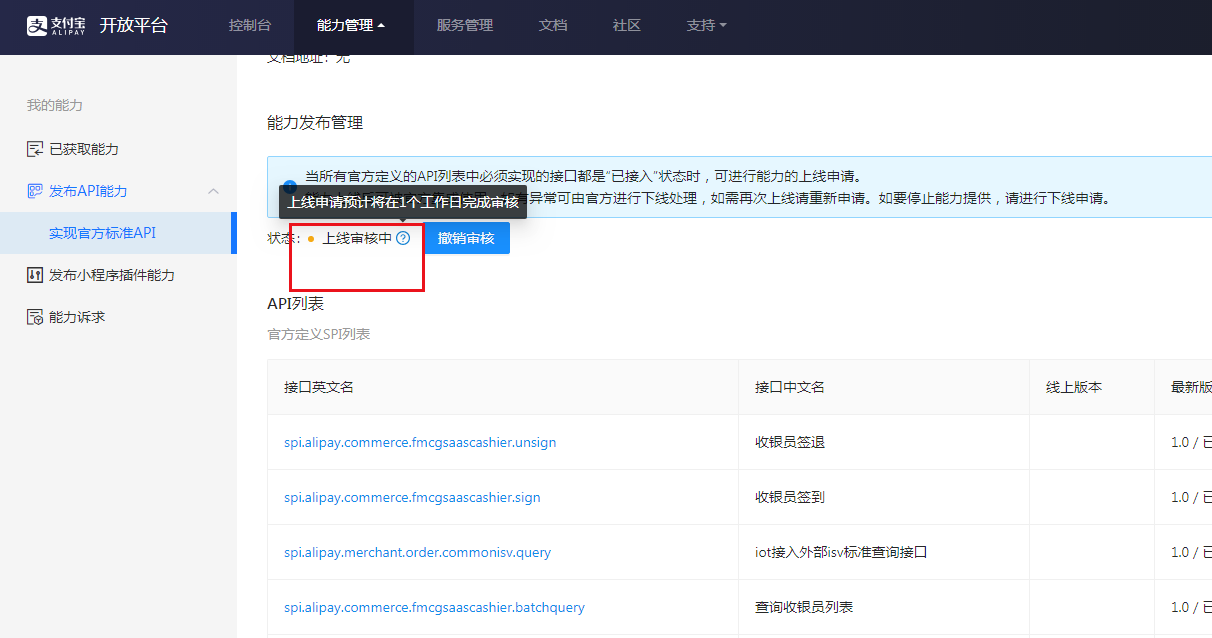Click the blue info icon in notice banner
Viewport: 1212px width, 638px height.
(x=289, y=186)
